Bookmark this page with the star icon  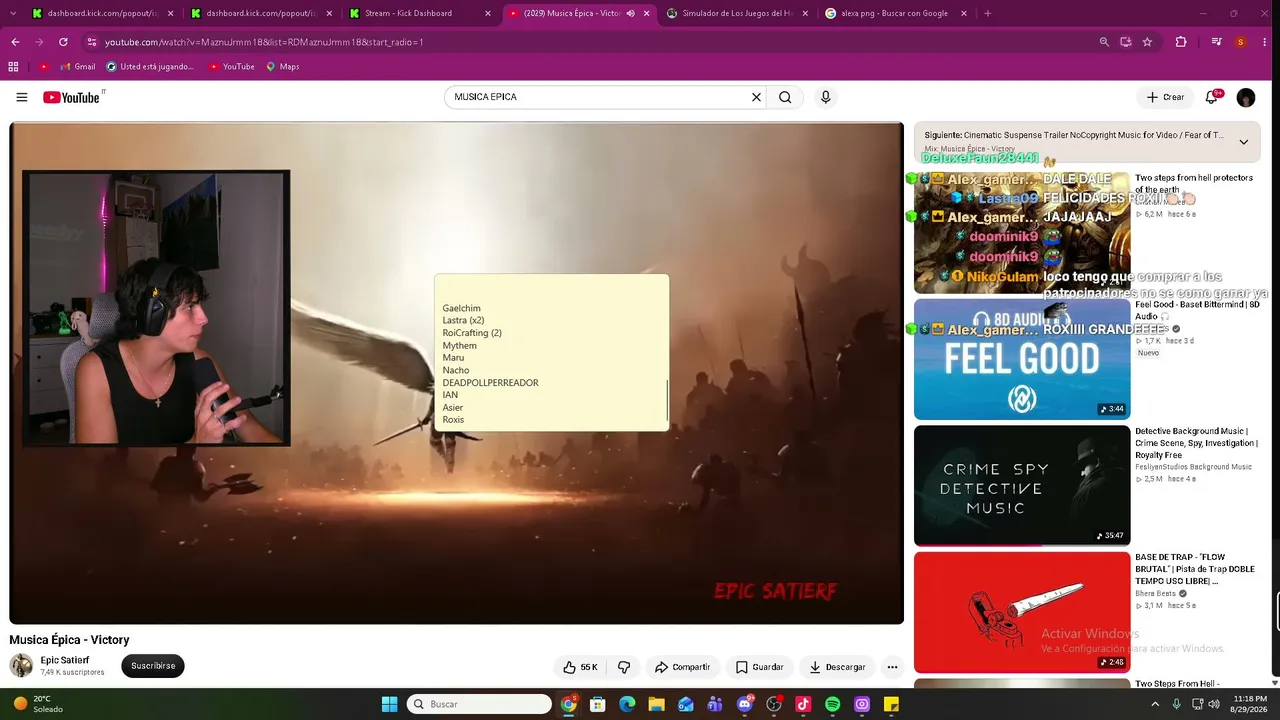[1147, 42]
